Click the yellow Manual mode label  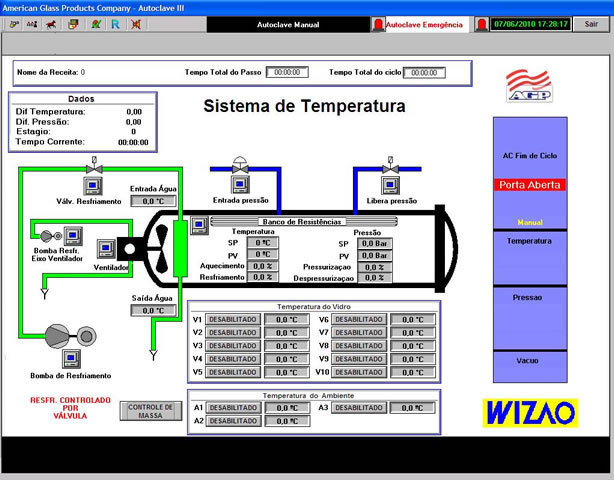pyautogui.click(x=530, y=222)
